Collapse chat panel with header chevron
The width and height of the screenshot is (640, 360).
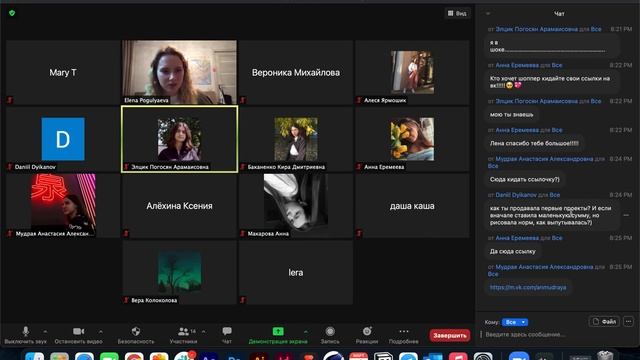488,13
